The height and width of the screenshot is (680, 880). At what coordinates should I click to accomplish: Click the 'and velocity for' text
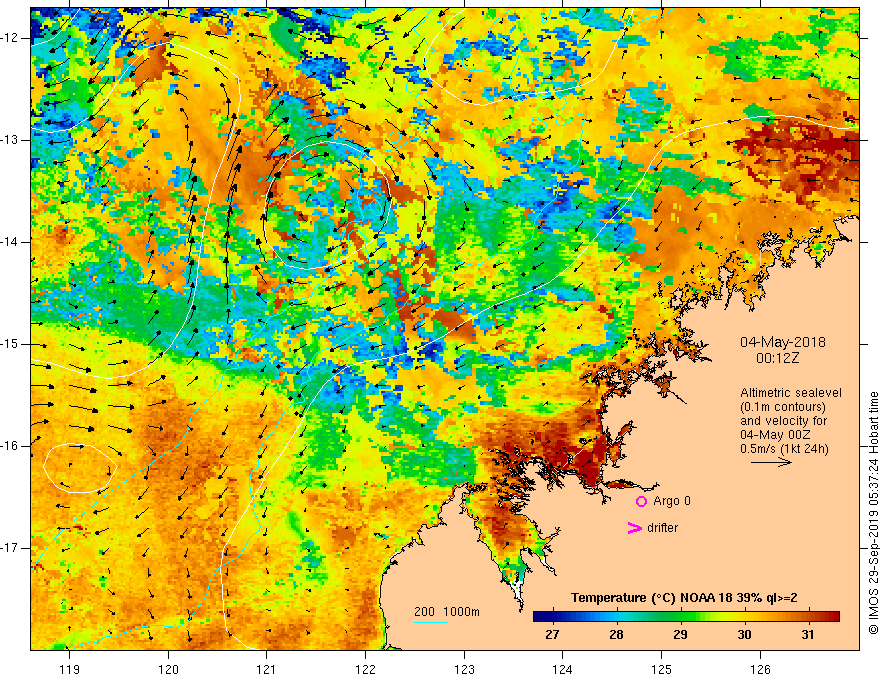[783, 421]
